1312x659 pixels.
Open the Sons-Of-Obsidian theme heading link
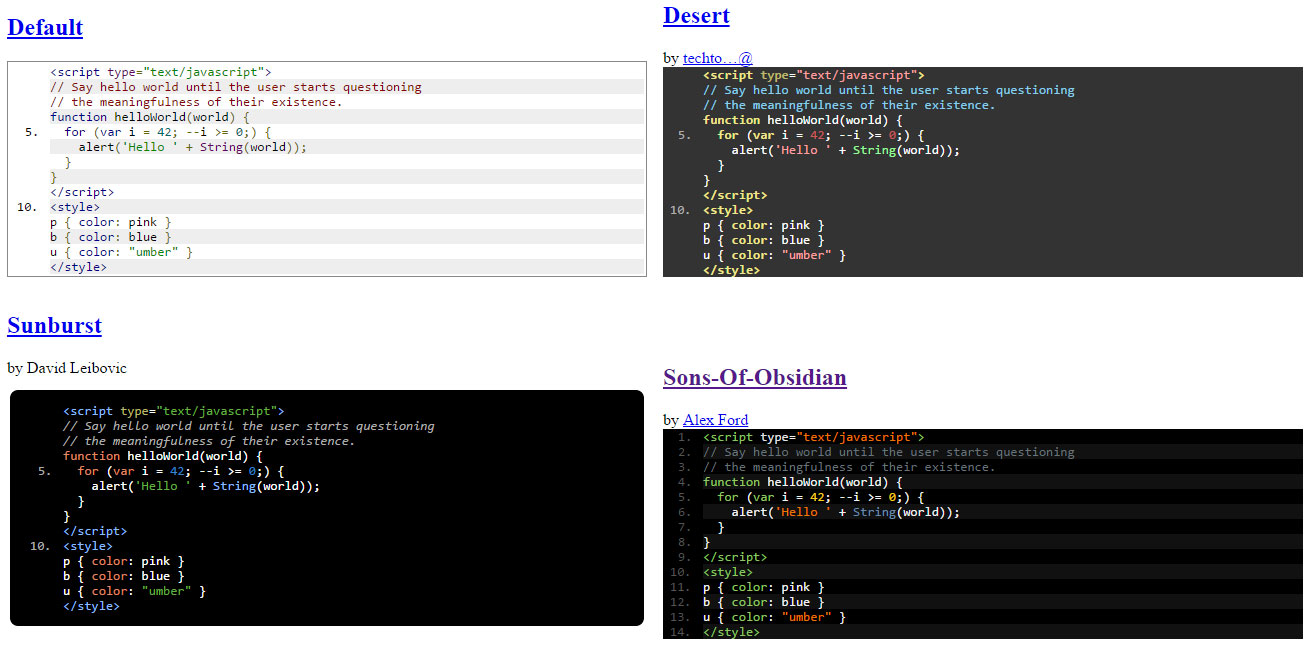755,377
